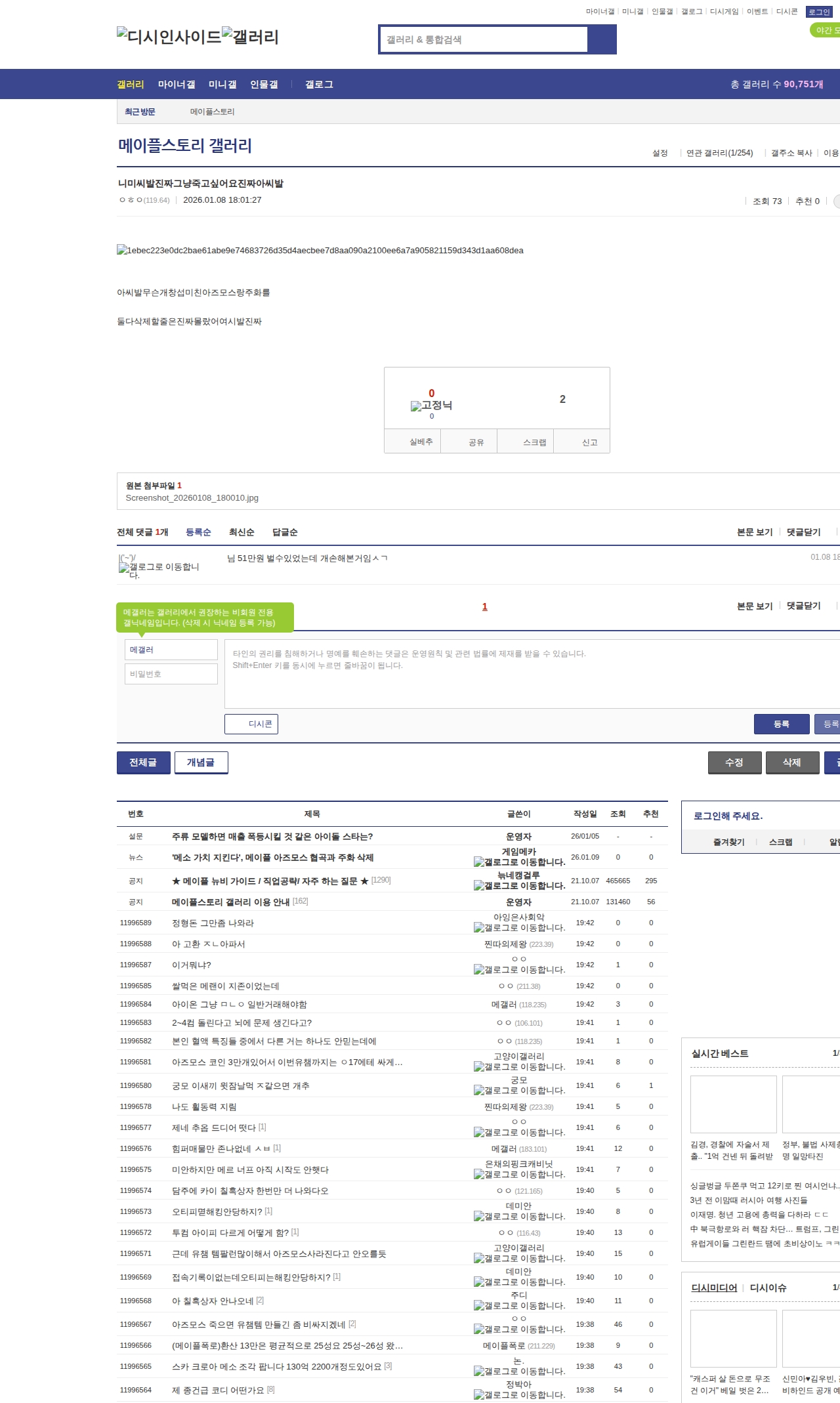The height and width of the screenshot is (1403, 840).
Task: Click the first 실시간 베스트 thumbnail
Action: (733, 1104)
